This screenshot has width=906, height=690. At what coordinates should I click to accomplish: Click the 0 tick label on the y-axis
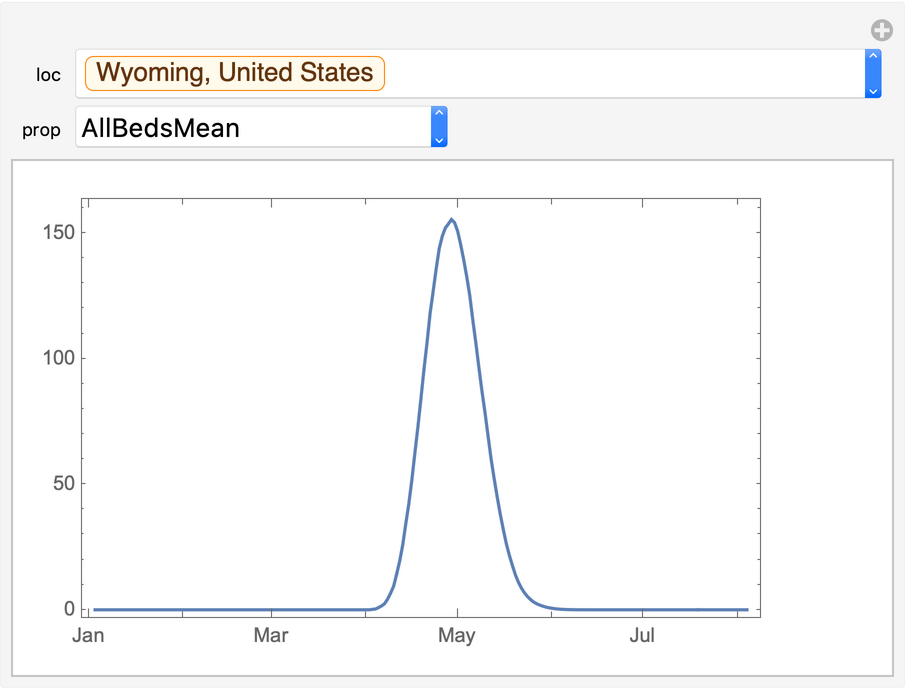point(68,609)
